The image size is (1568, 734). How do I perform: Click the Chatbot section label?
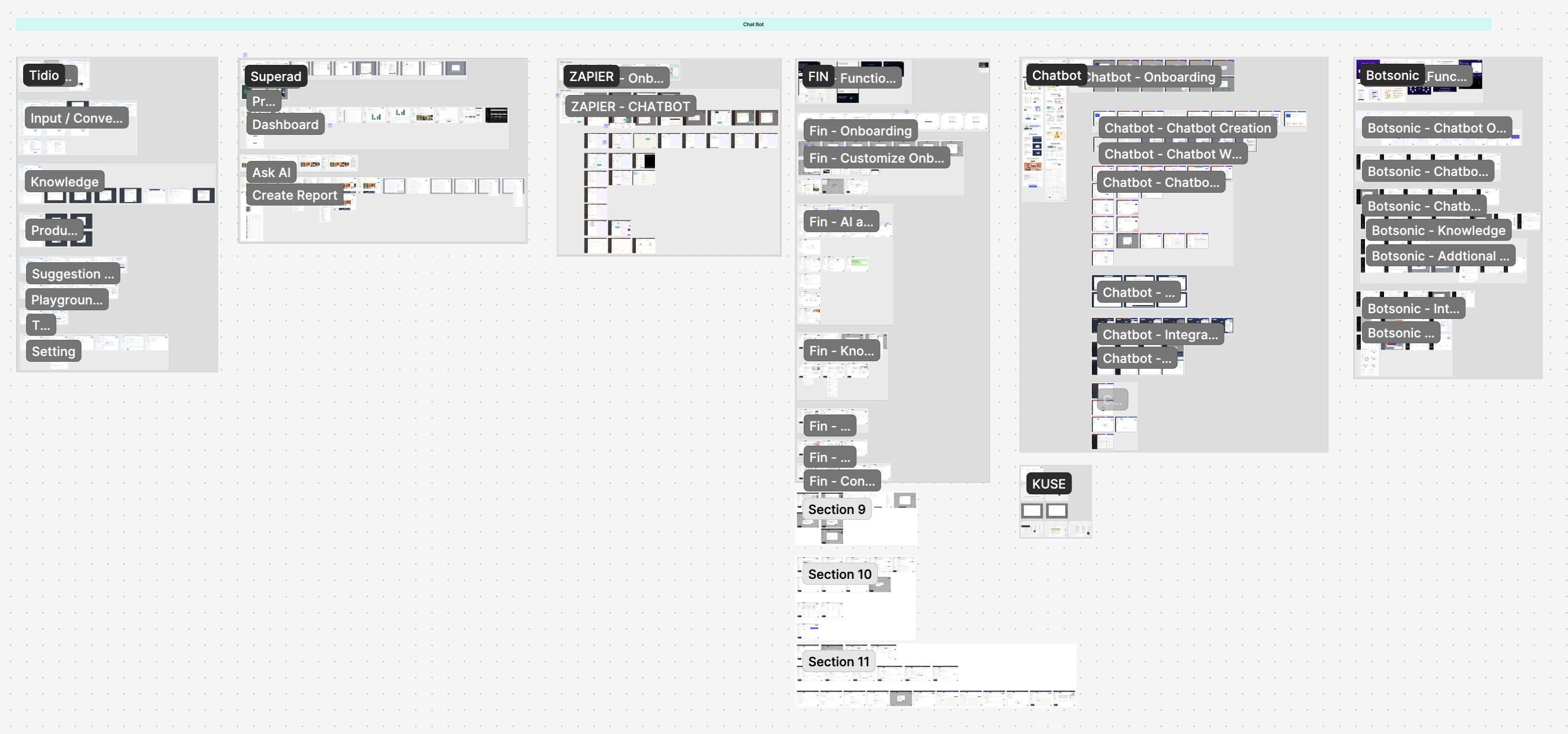click(x=1056, y=75)
